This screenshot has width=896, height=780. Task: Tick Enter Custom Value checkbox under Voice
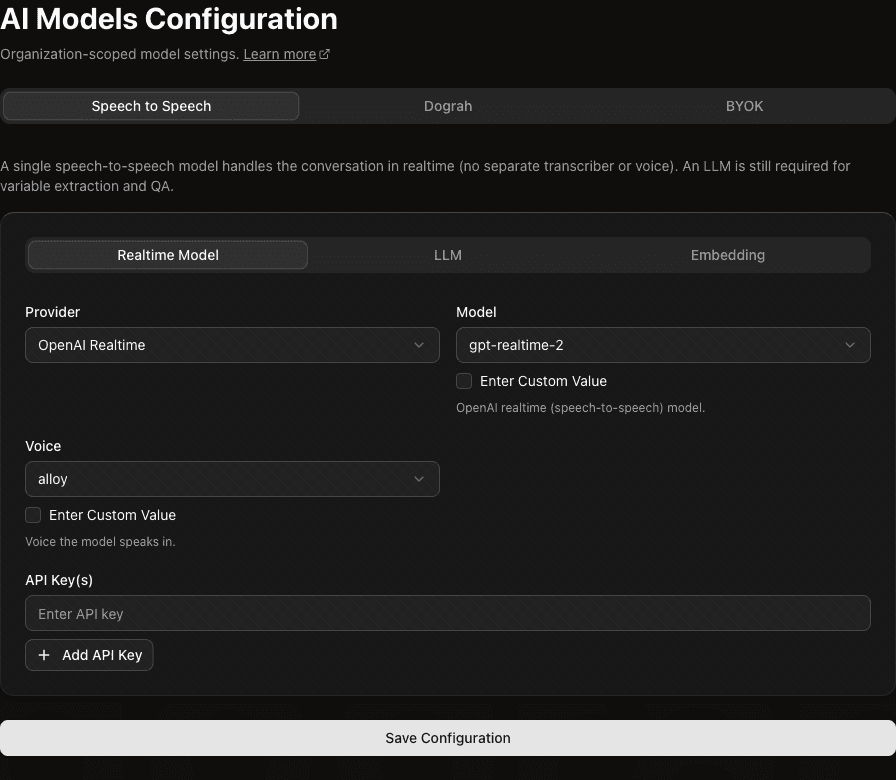pyautogui.click(x=33, y=515)
